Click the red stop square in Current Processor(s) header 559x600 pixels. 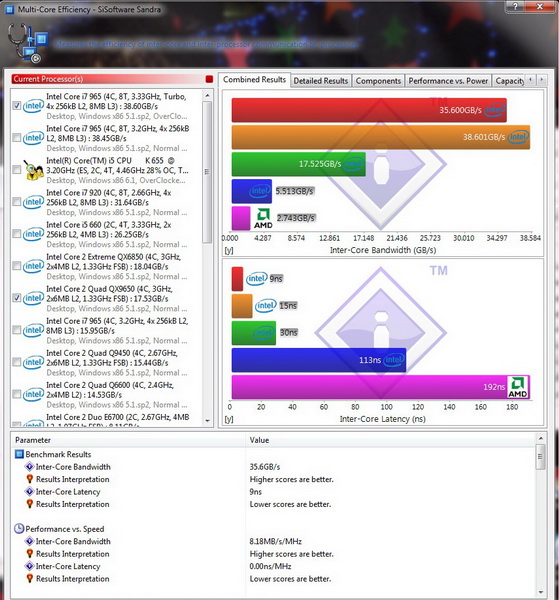coord(209,79)
